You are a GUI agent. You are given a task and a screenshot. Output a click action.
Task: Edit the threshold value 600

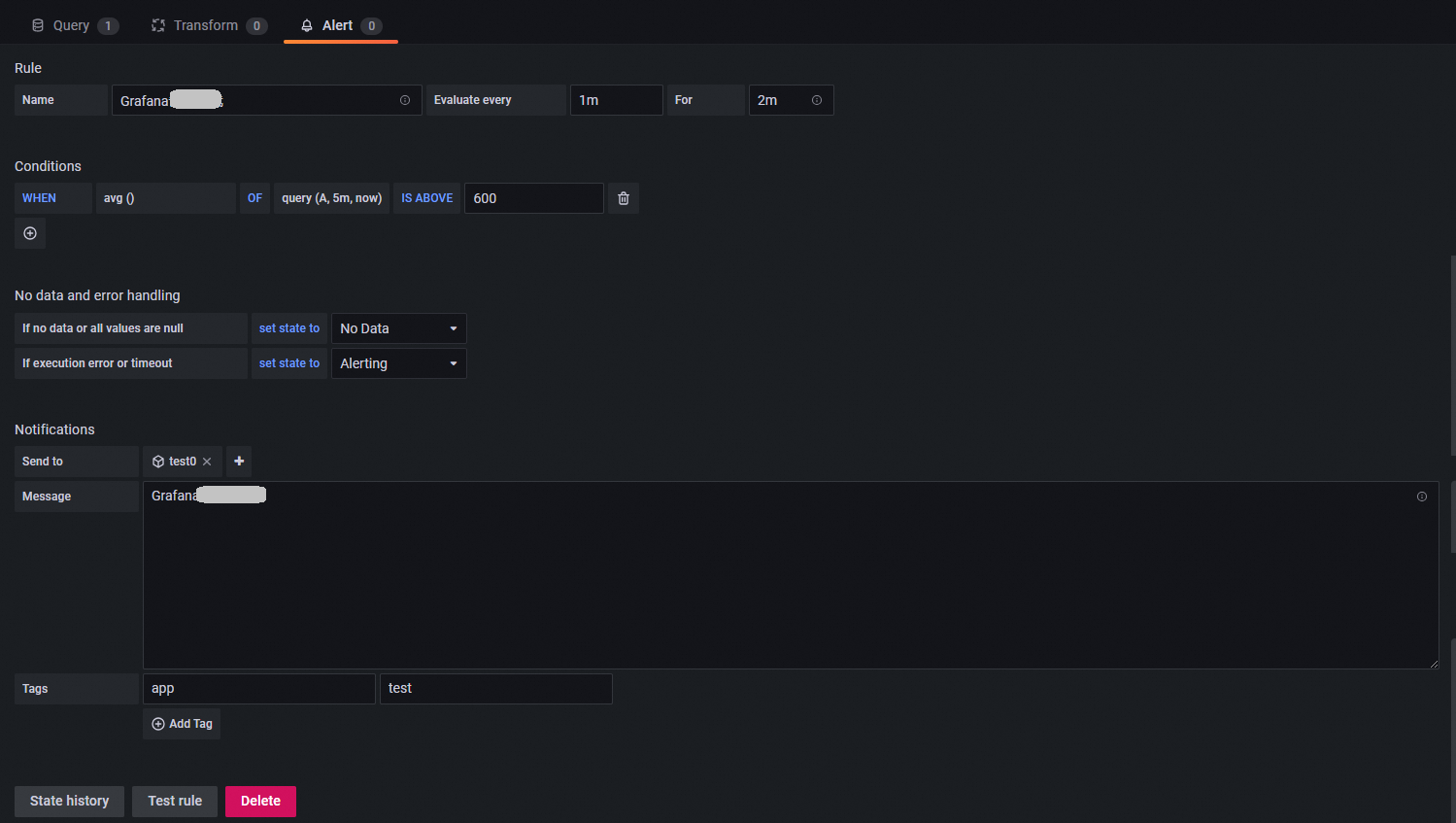pos(533,198)
